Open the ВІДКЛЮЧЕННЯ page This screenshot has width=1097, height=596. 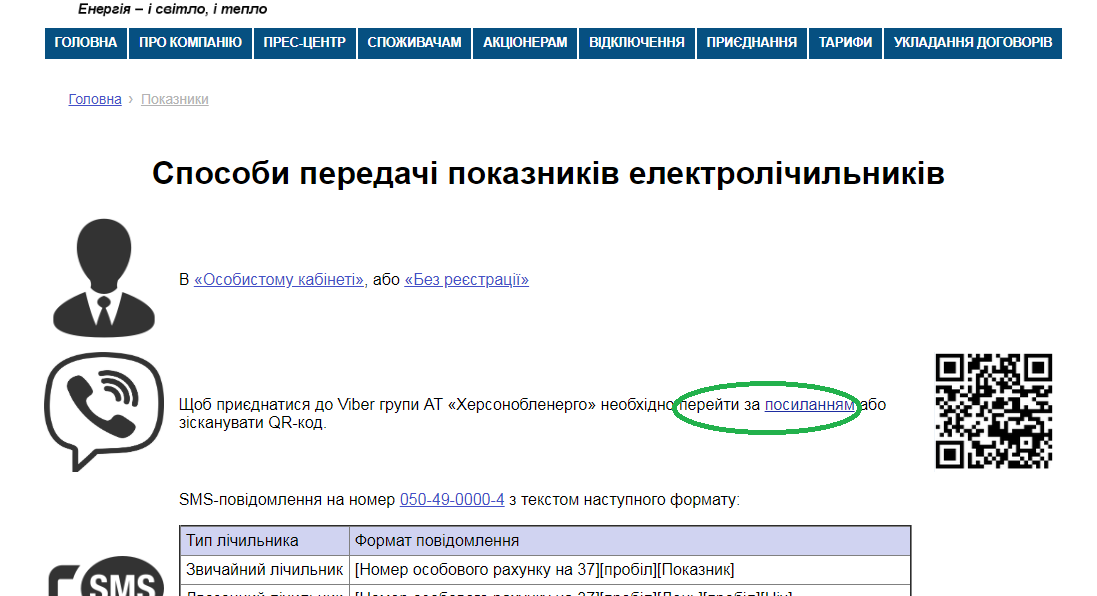click(637, 43)
